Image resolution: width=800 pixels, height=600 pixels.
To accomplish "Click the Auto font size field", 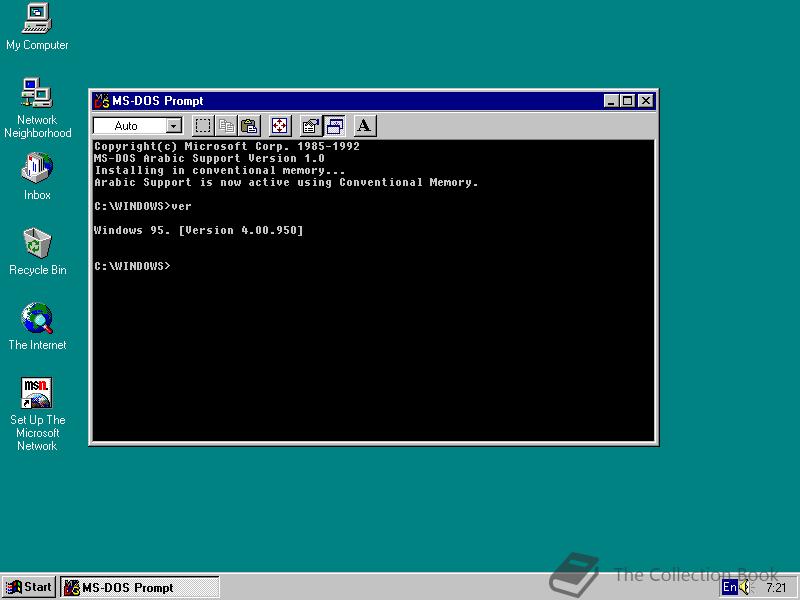I will [x=130, y=126].
